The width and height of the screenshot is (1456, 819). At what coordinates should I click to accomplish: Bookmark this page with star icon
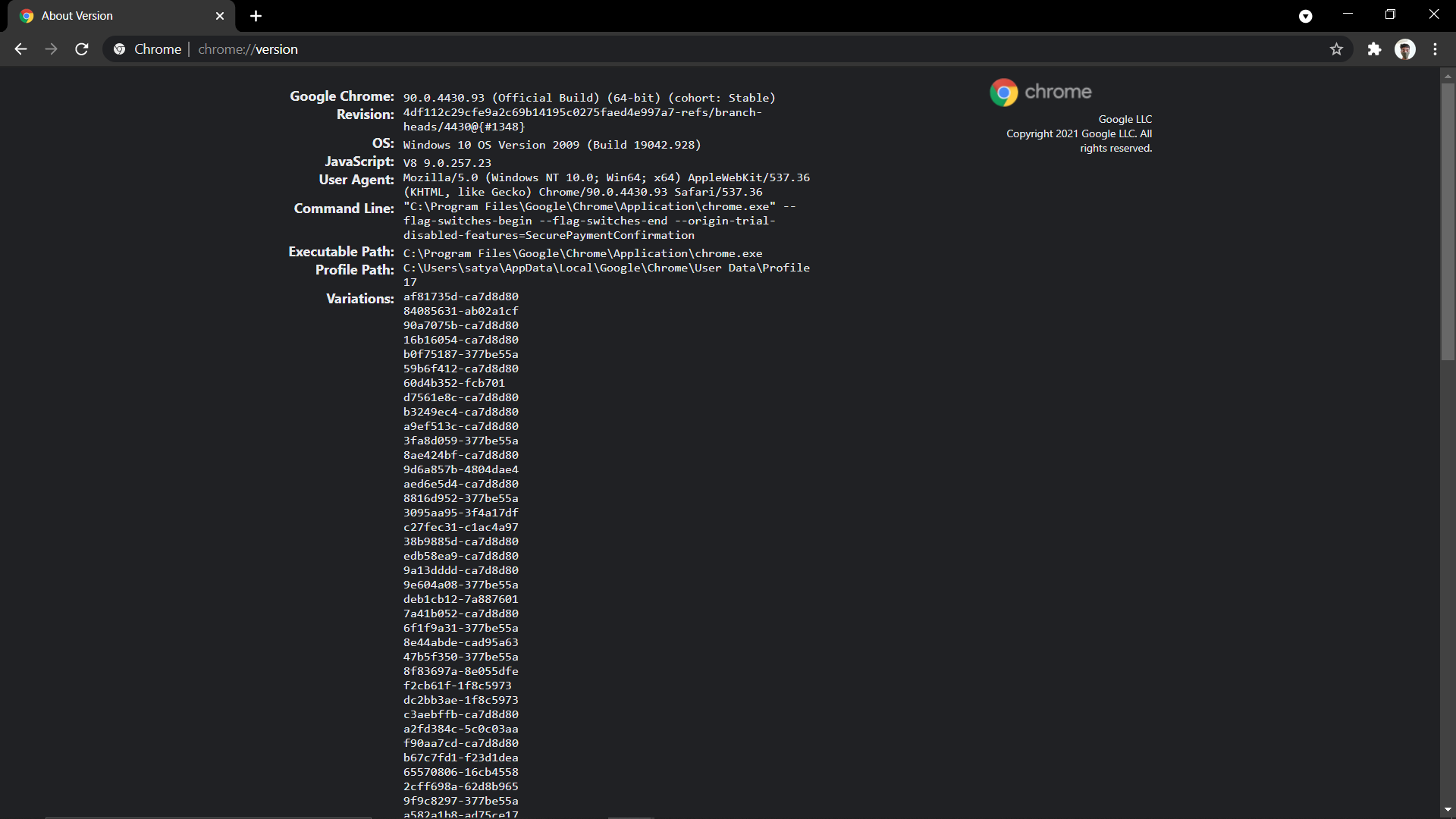coord(1336,49)
